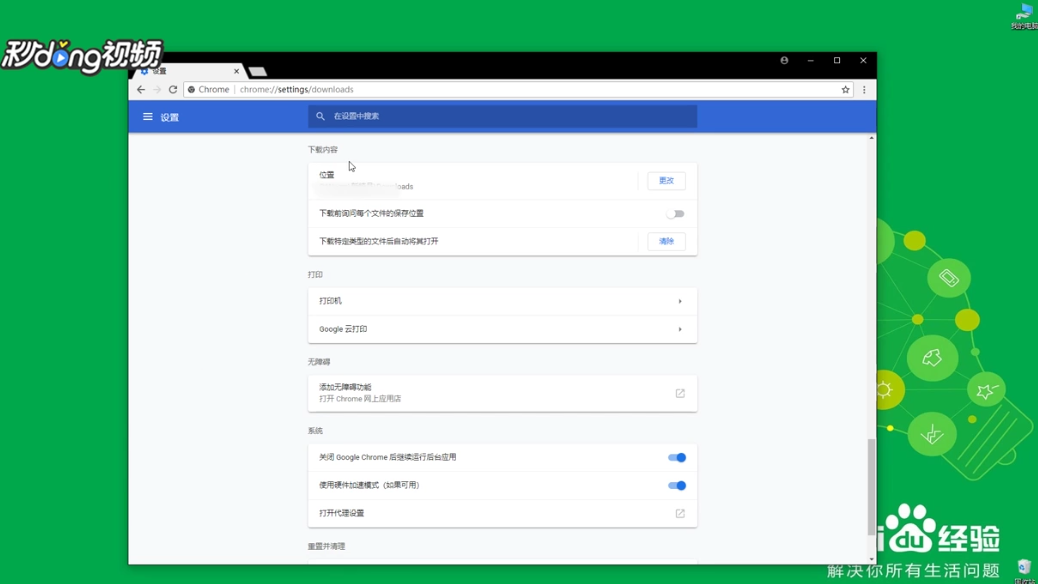Open 添加无障碍功能 accessibility link

502,393
